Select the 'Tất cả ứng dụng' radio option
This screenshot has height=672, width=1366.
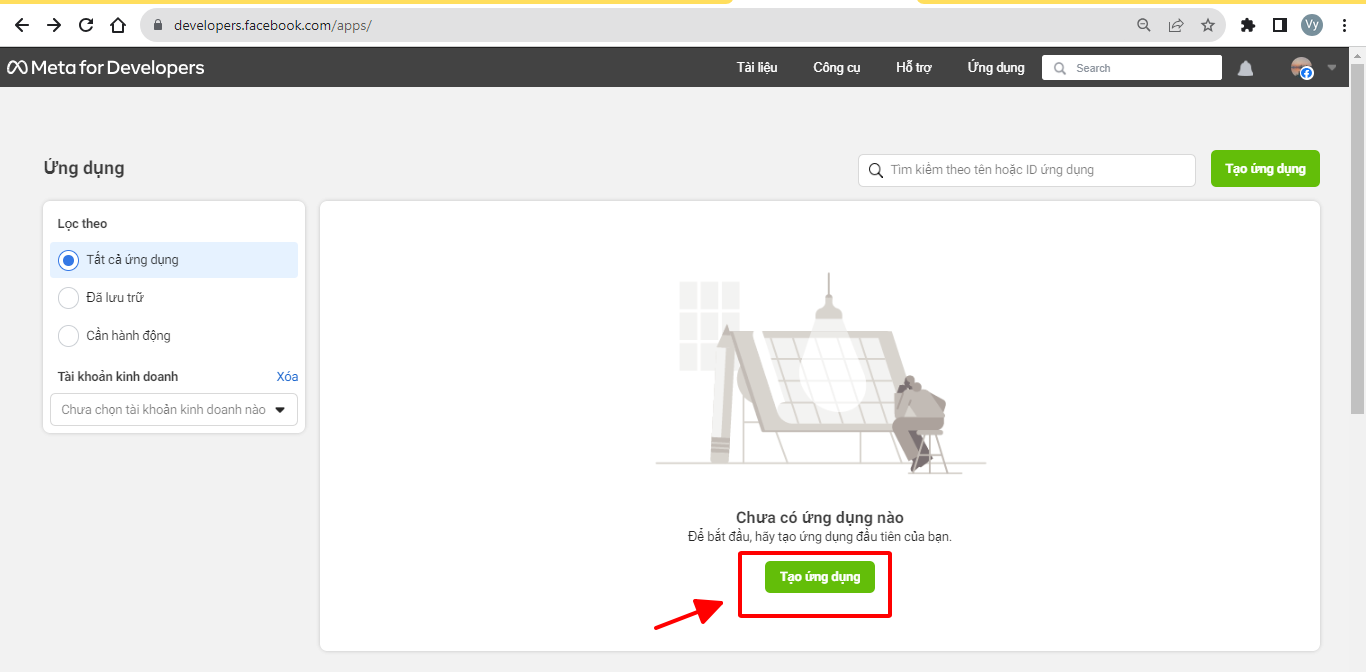(68, 260)
